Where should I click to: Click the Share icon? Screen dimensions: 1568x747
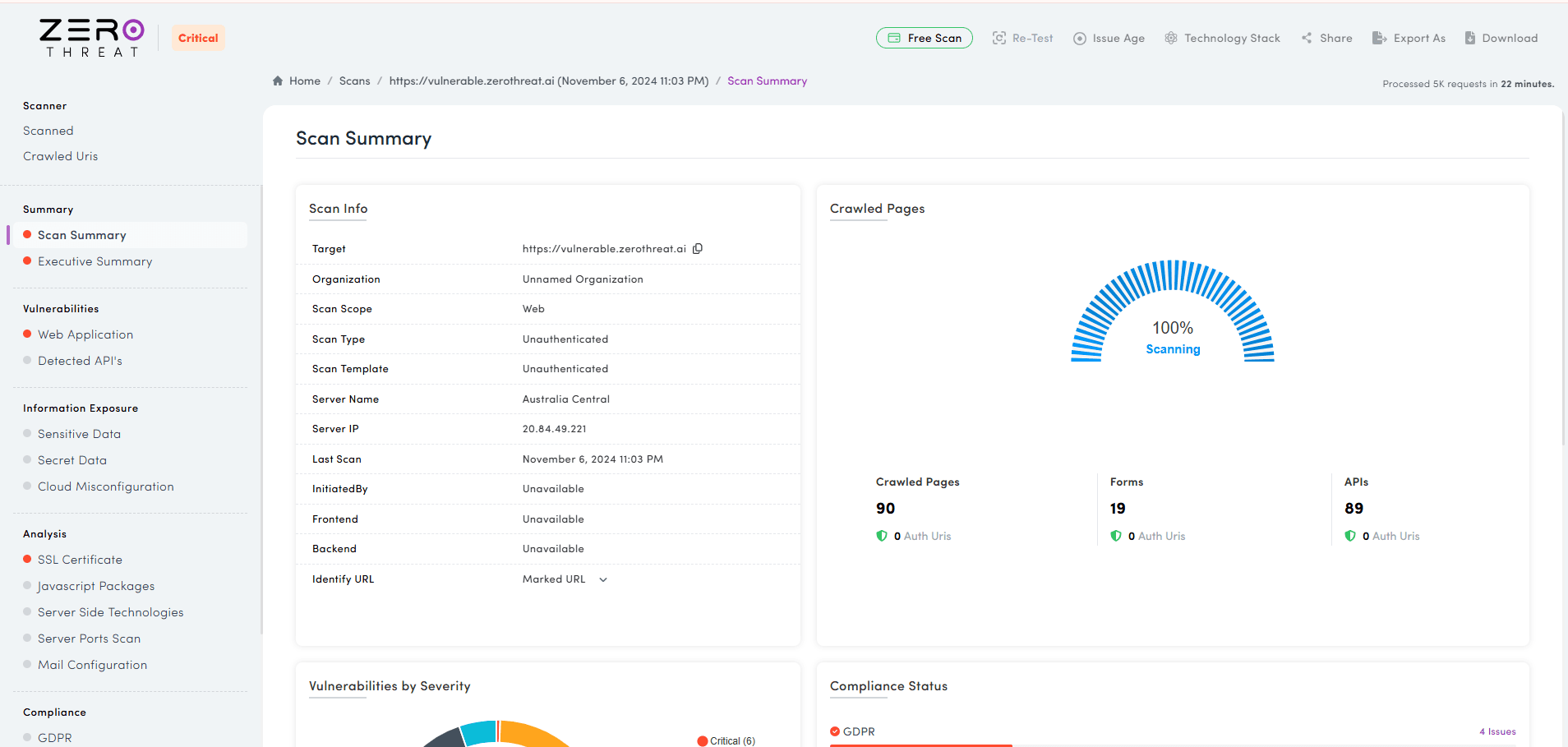click(1307, 38)
